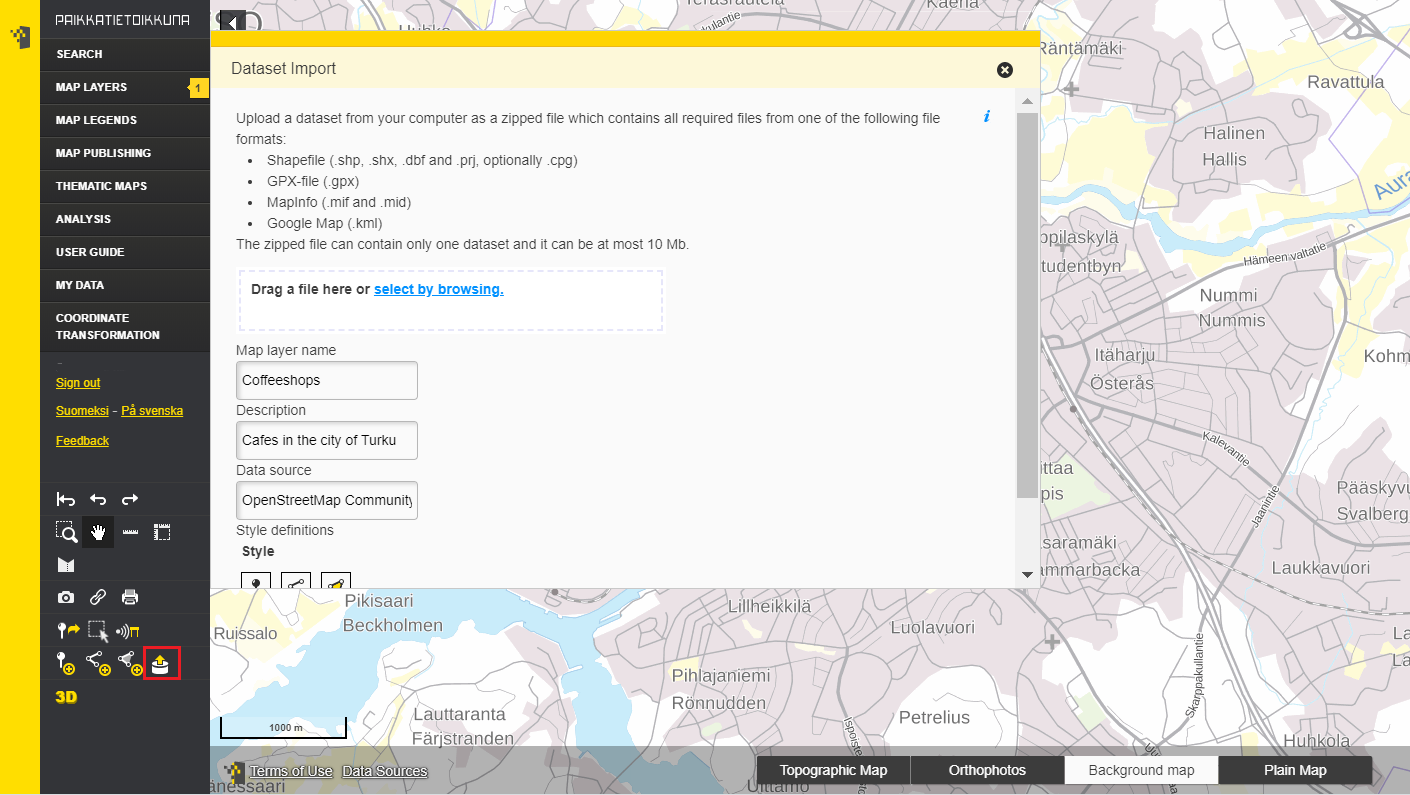Switch to 3D view
Image resolution: width=1410 pixels, height=795 pixels.
pos(66,697)
